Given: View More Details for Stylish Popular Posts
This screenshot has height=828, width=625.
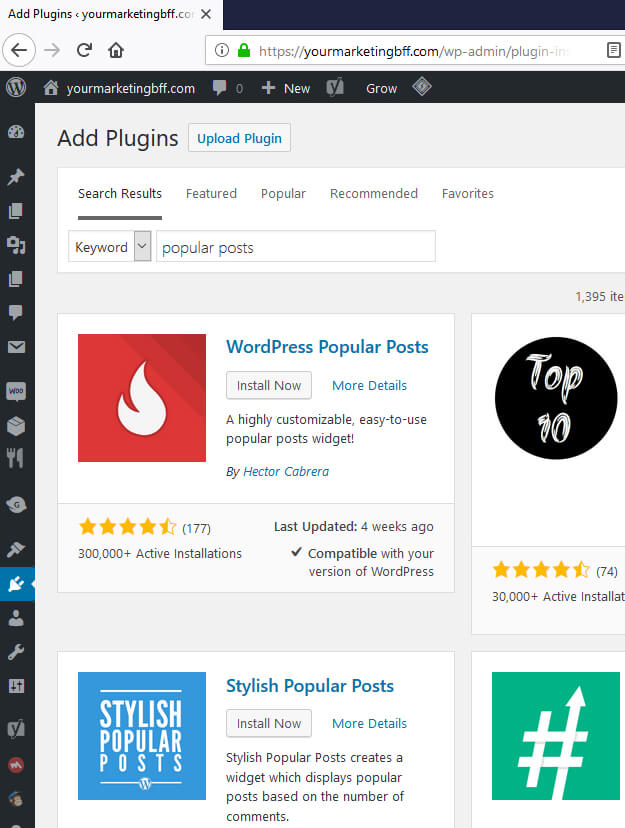Looking at the screenshot, I should (x=370, y=723).
